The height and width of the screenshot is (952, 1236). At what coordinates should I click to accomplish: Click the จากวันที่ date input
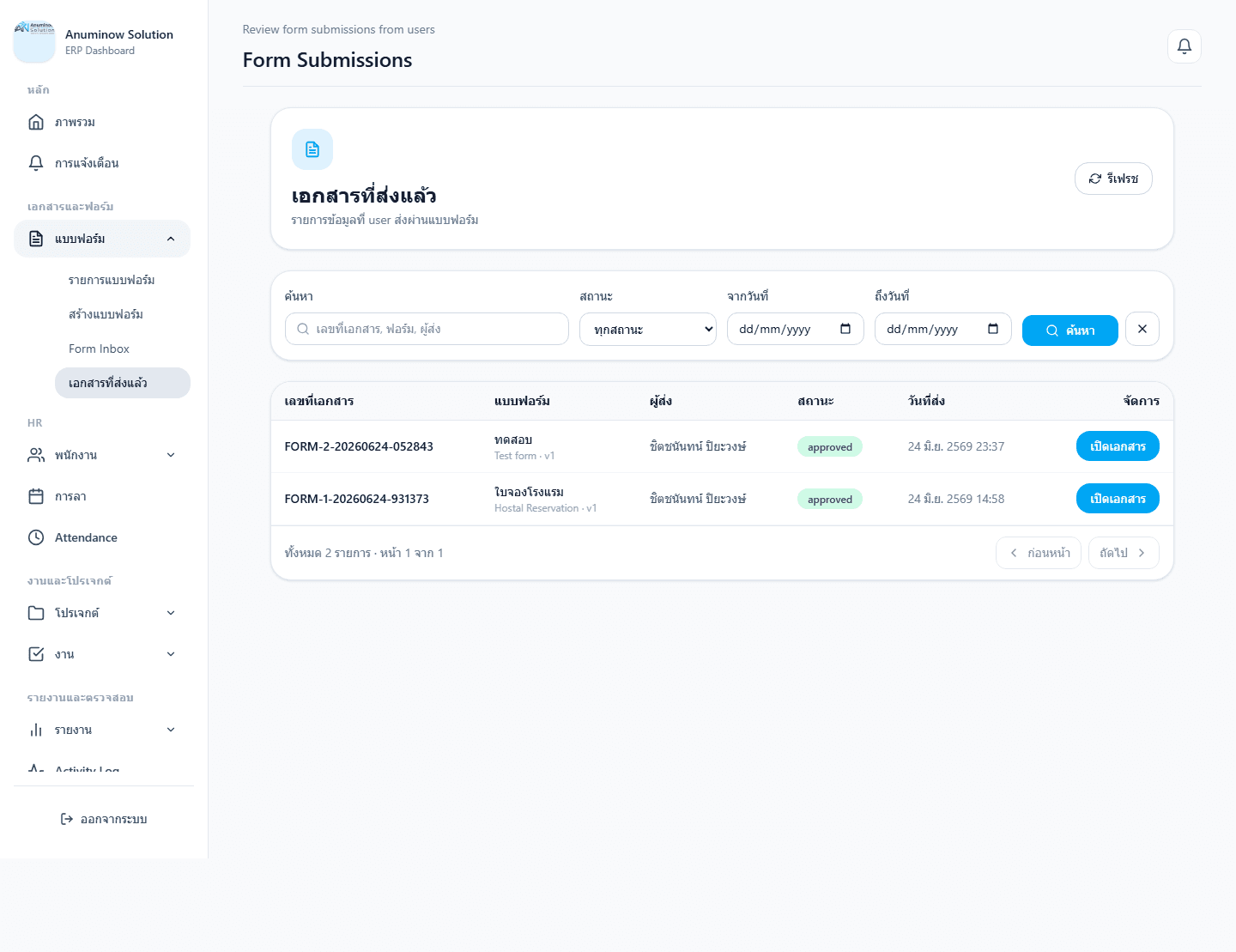pos(796,329)
